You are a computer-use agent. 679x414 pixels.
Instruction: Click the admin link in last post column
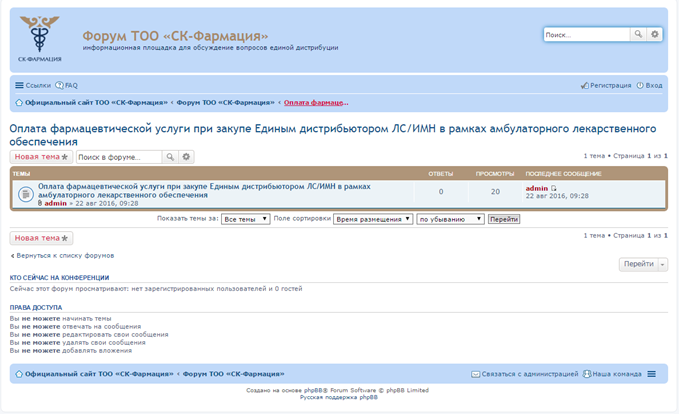537,188
